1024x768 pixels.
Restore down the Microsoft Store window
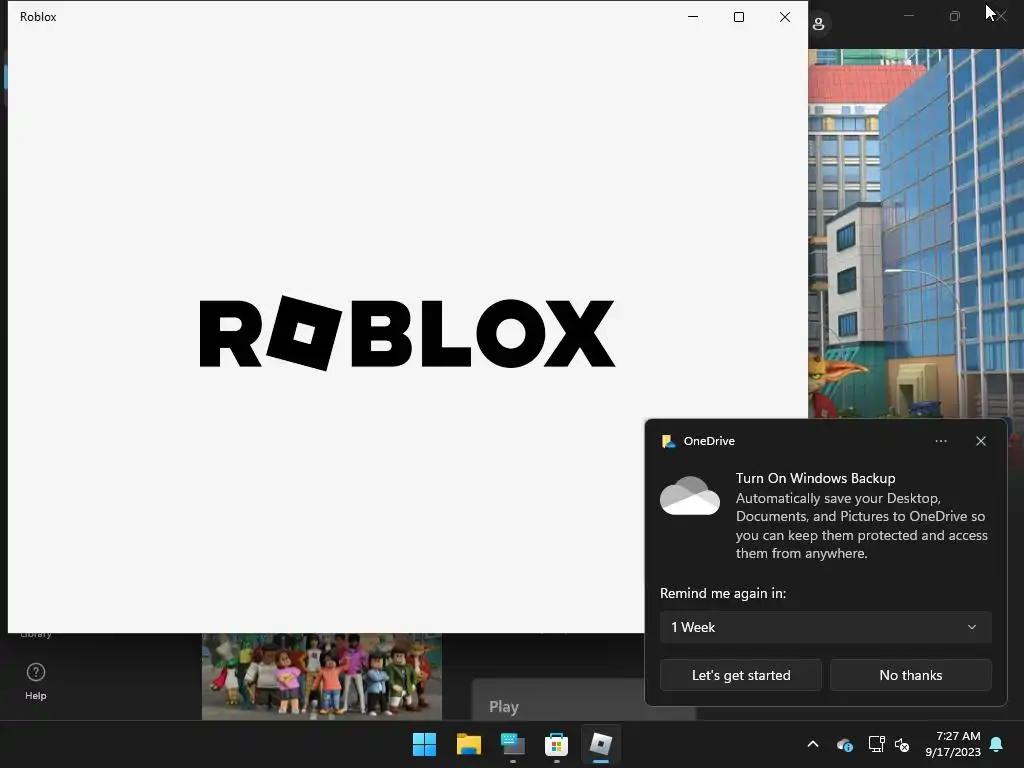[x=955, y=16]
